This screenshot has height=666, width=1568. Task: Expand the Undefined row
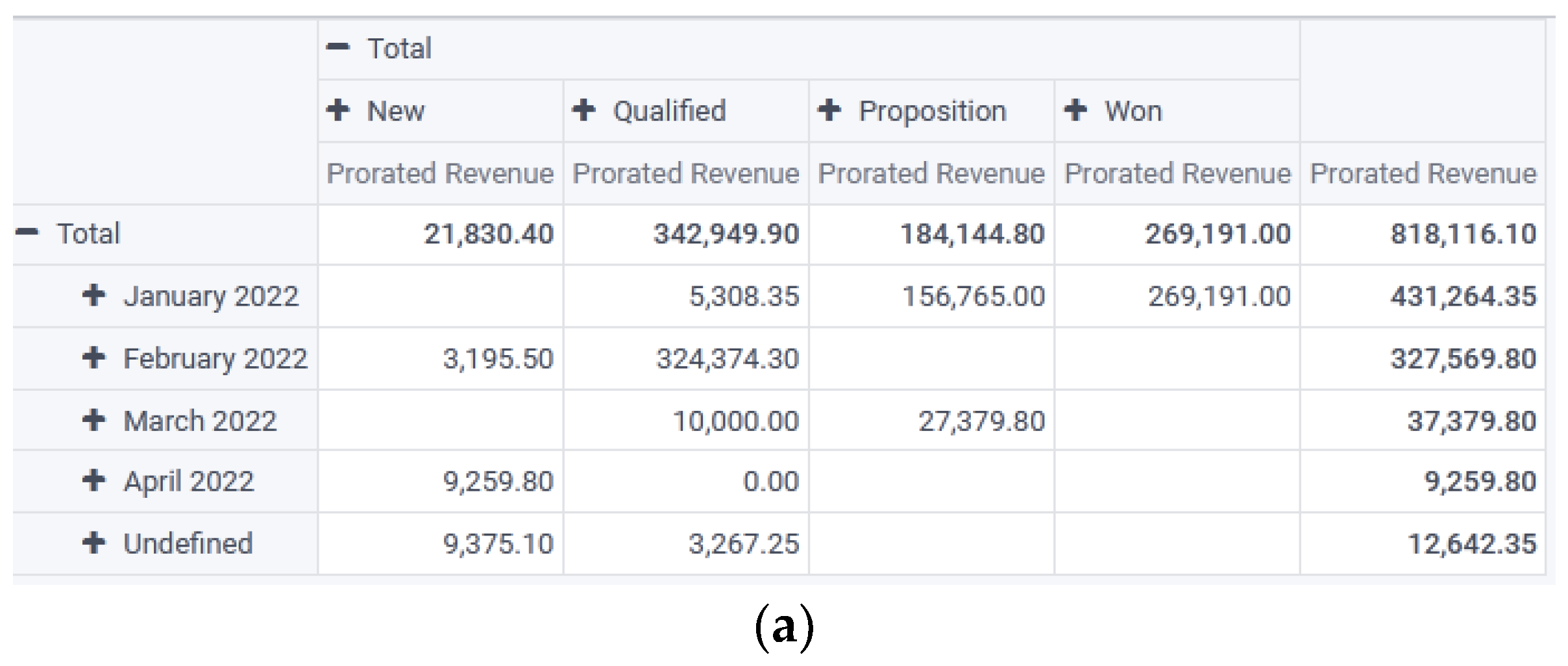tap(94, 543)
